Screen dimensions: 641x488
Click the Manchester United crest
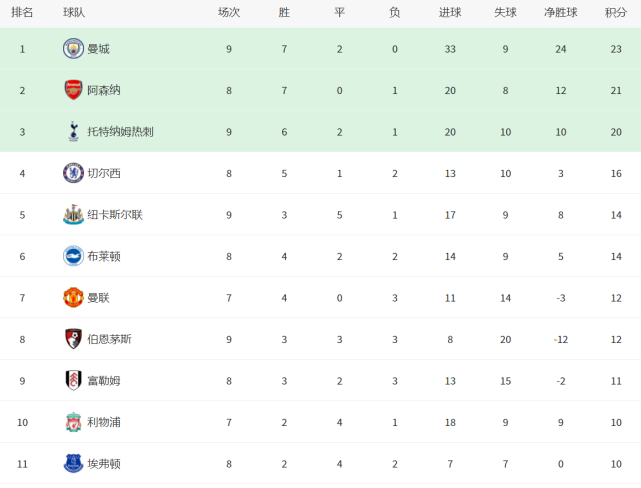(73, 298)
